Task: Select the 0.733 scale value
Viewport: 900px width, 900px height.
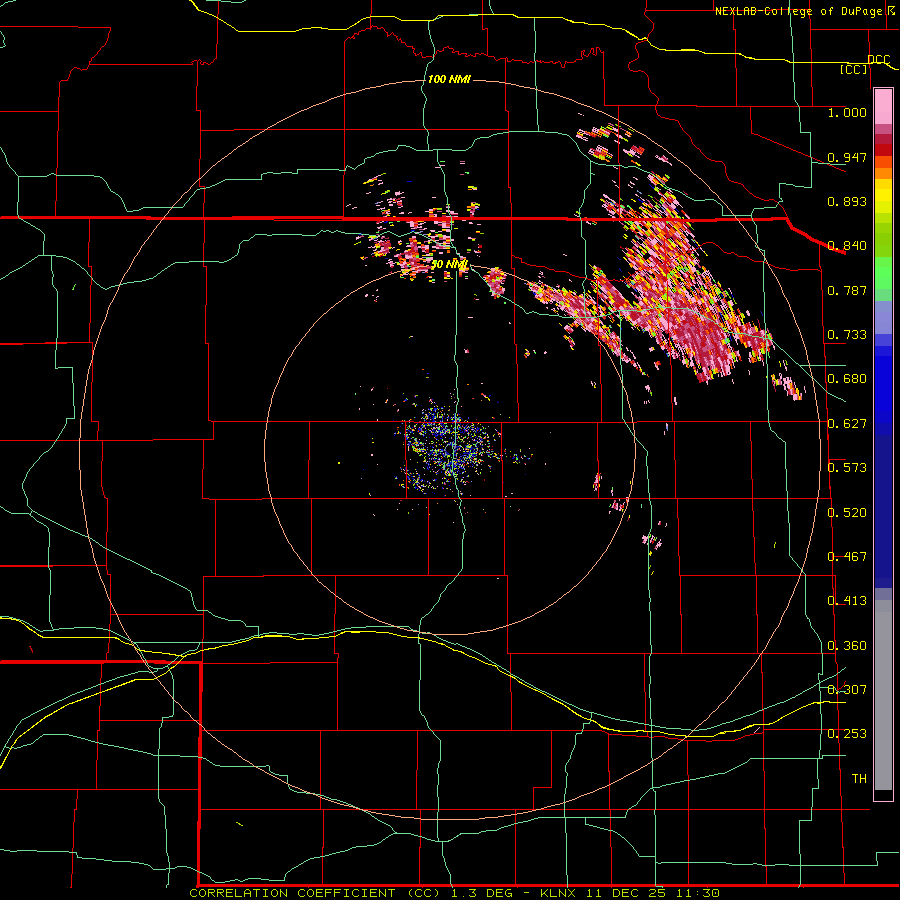Action: [847, 335]
